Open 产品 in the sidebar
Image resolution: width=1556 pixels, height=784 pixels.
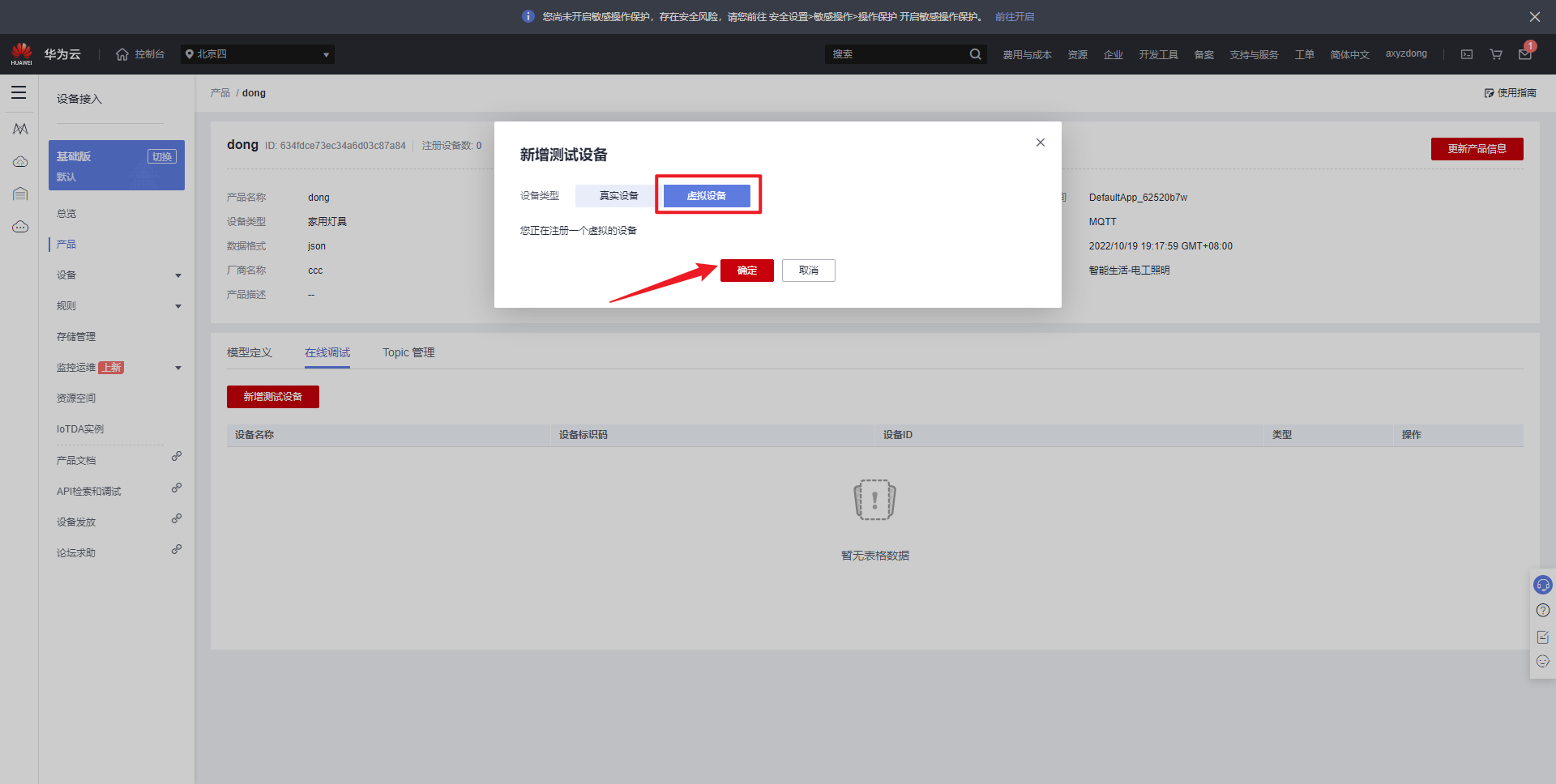coord(66,245)
